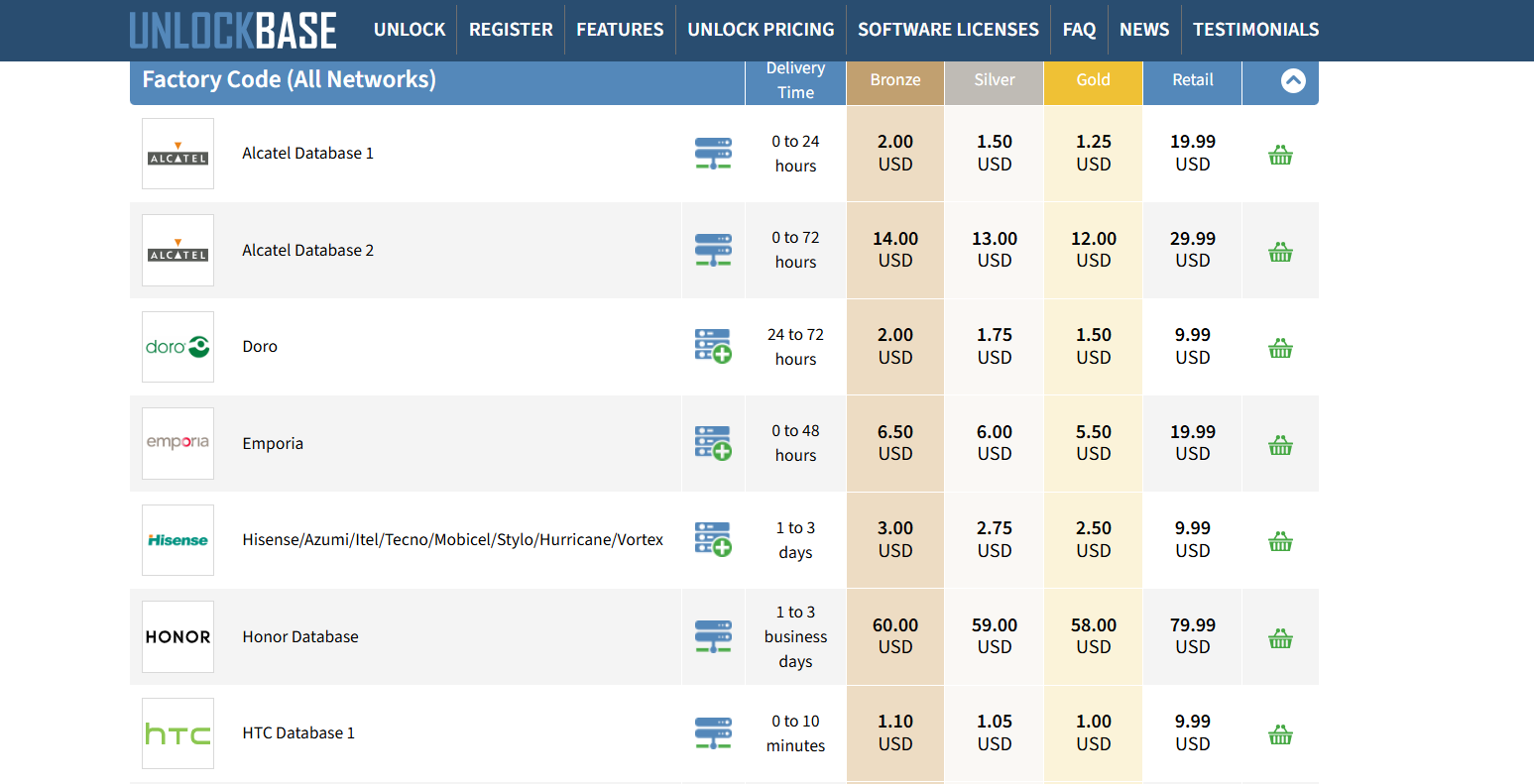Open the REGISTER menu item
The image size is (1534, 784).
point(511,30)
